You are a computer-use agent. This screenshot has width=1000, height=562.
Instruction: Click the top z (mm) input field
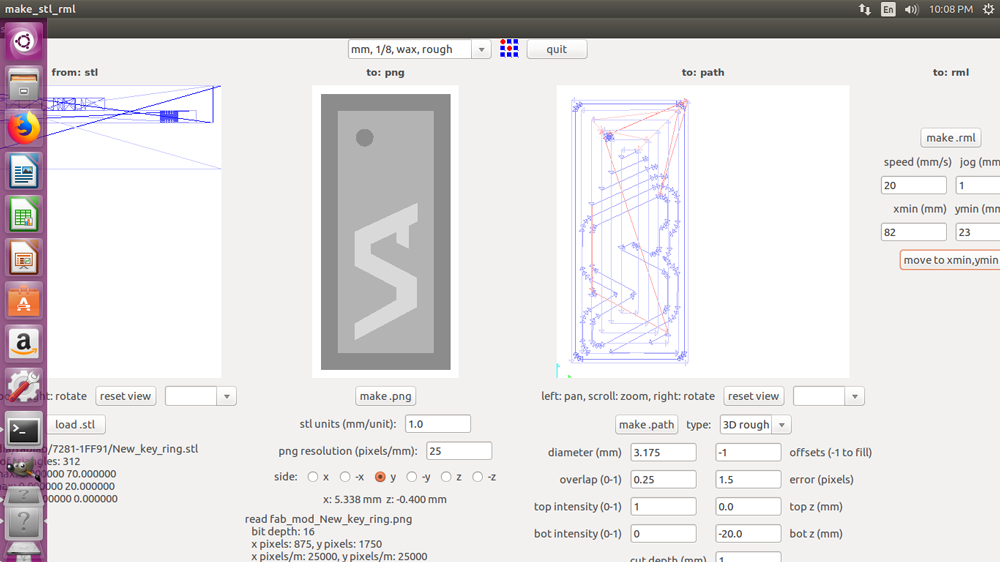[x=748, y=507]
